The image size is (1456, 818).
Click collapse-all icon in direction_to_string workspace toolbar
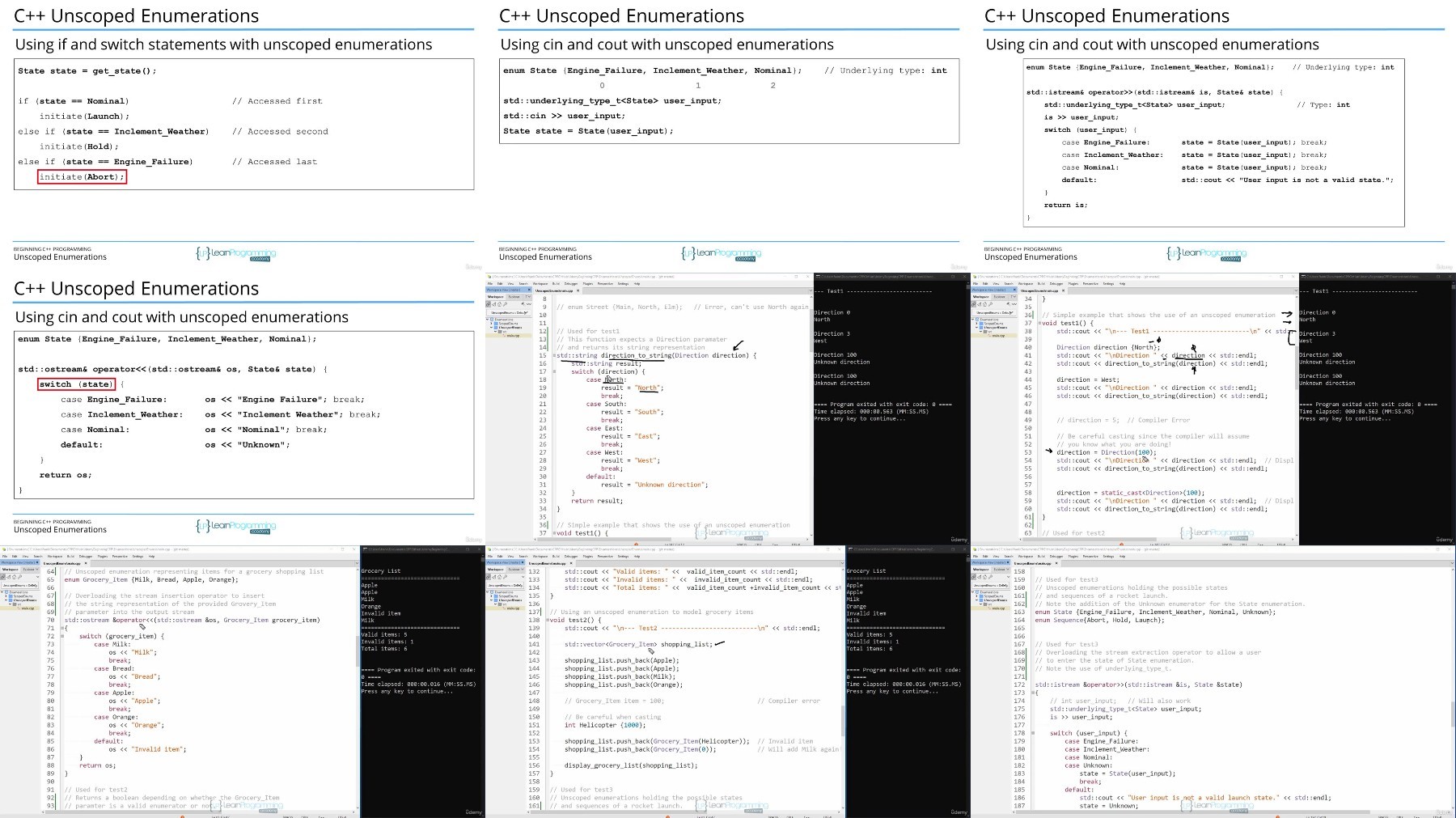tap(493, 304)
